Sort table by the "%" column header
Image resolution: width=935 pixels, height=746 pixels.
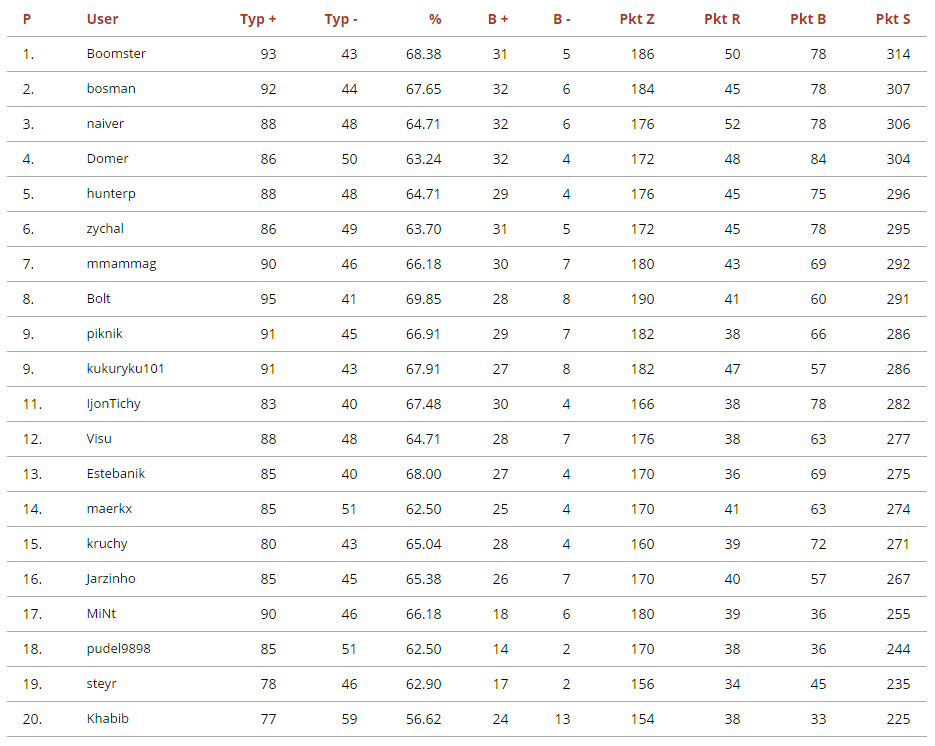434,19
